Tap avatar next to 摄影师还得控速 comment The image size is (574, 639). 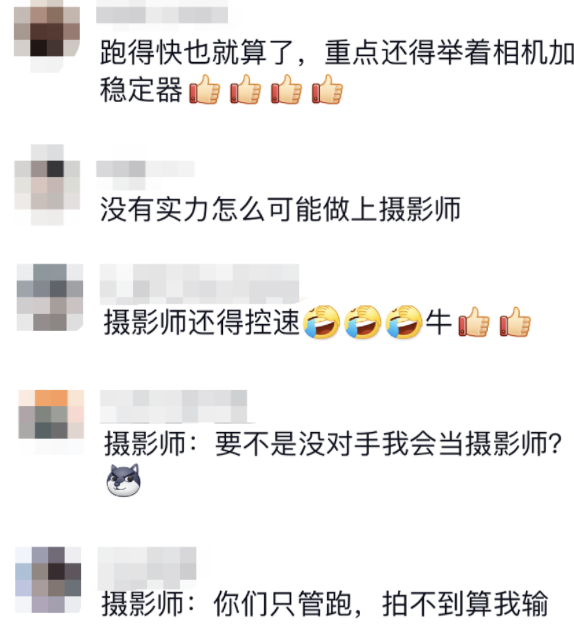50,297
